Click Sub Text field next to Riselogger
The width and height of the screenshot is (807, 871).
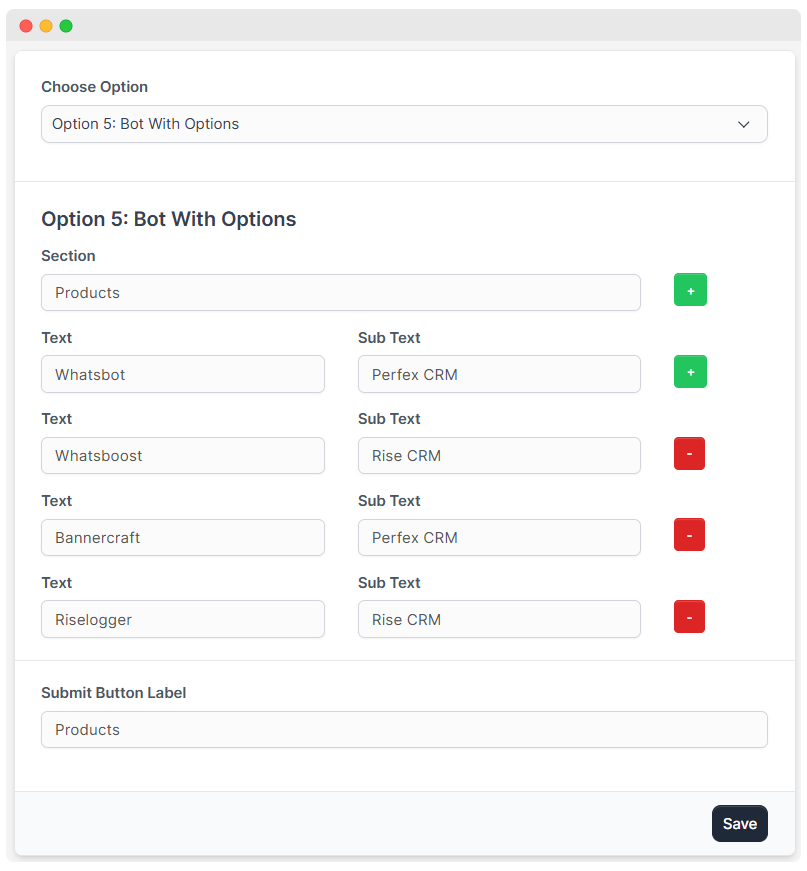(x=499, y=619)
